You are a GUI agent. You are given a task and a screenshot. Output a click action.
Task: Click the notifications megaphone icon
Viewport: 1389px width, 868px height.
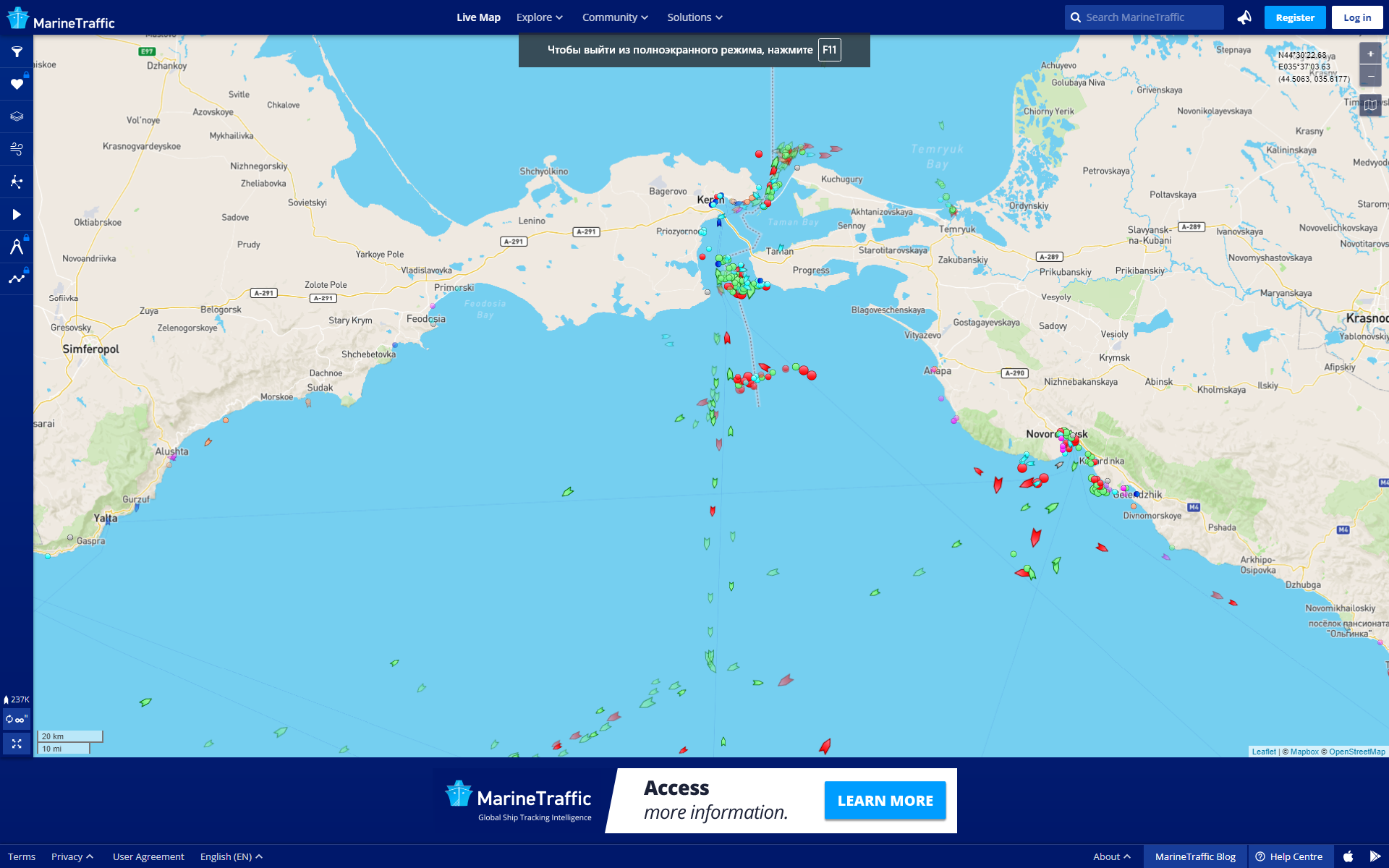1244,17
